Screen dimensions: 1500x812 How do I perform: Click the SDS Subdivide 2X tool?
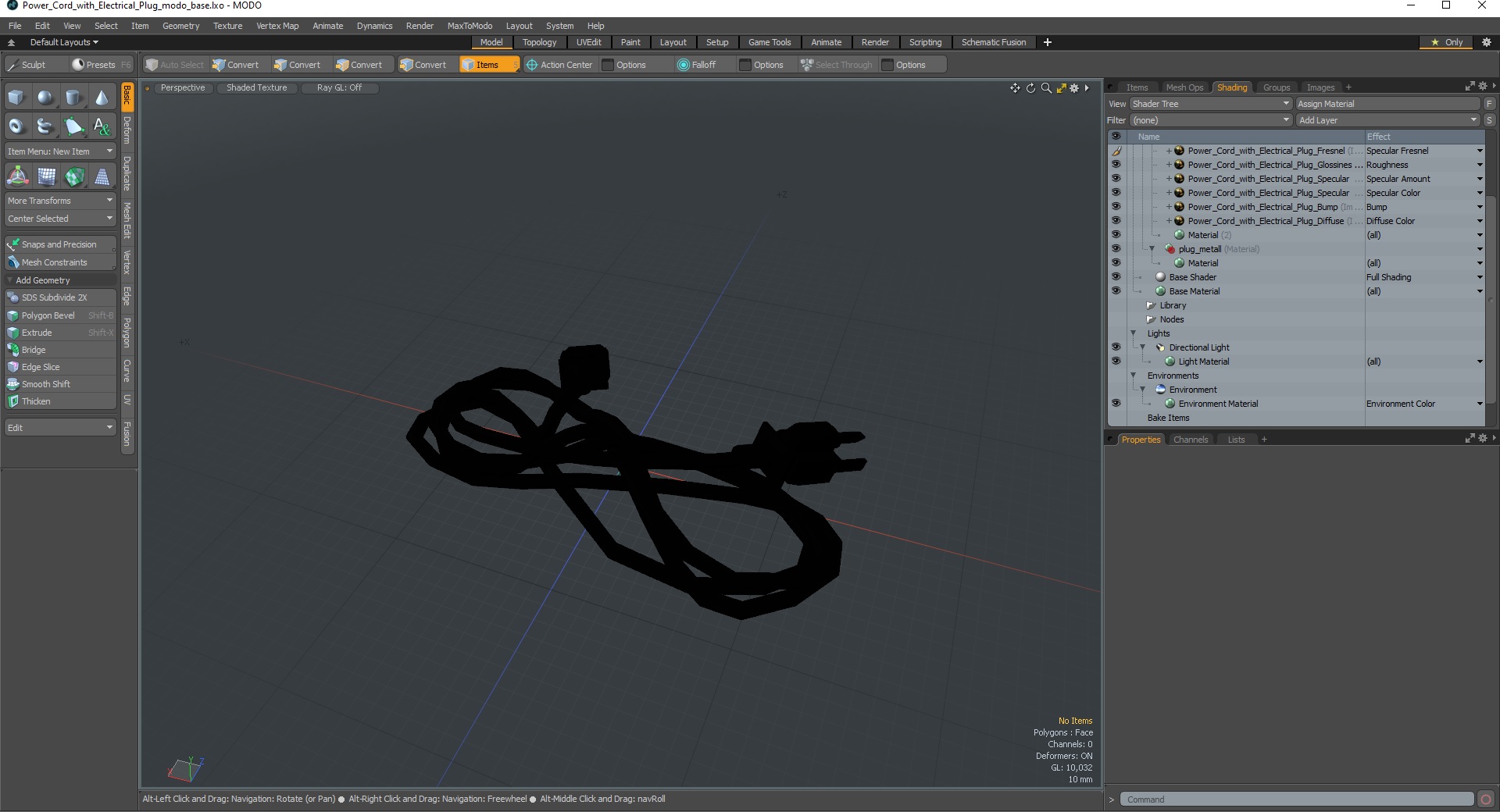click(x=61, y=297)
